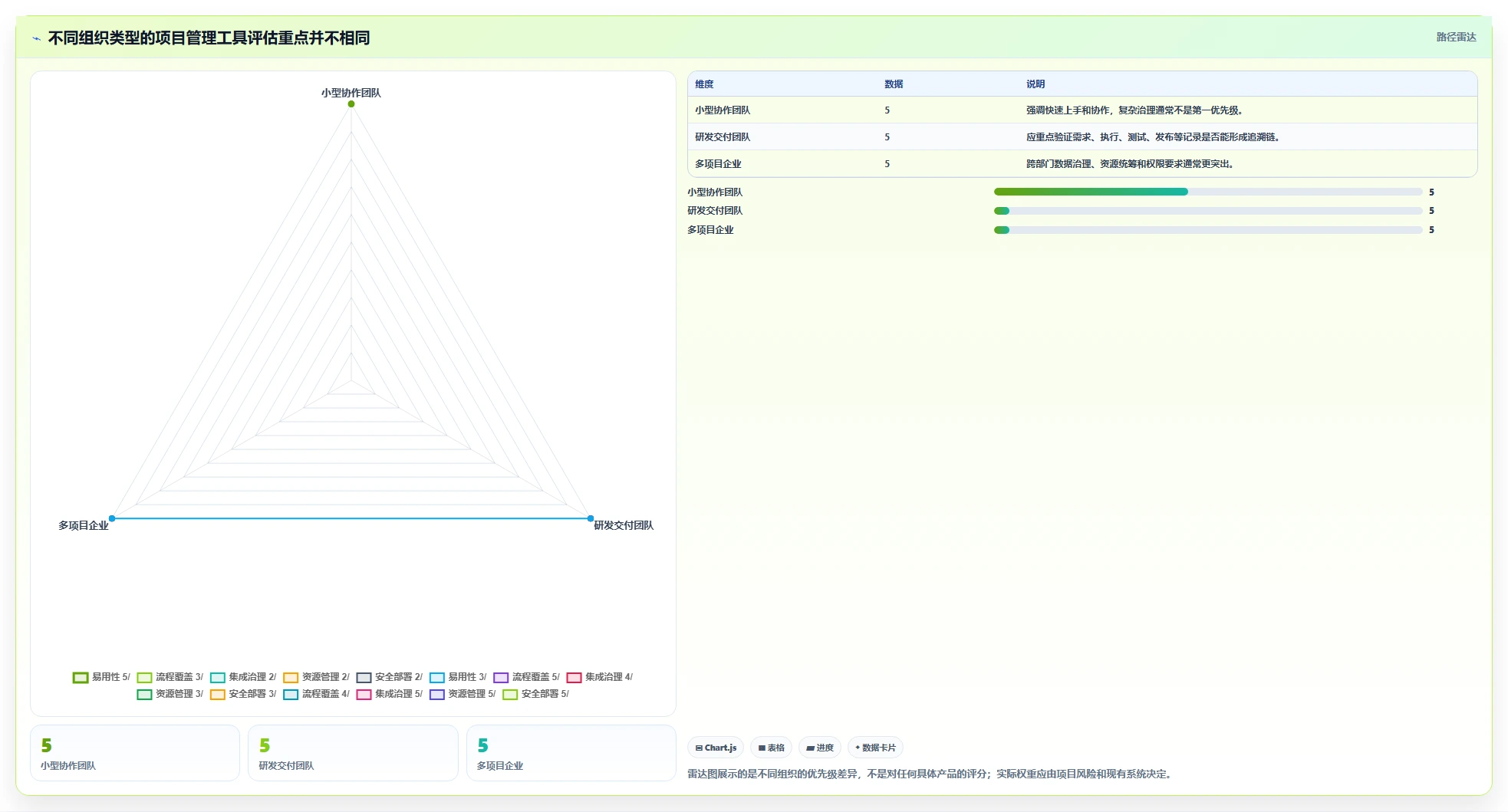Click the 多项目企业 label beside the progress bar

click(710, 230)
